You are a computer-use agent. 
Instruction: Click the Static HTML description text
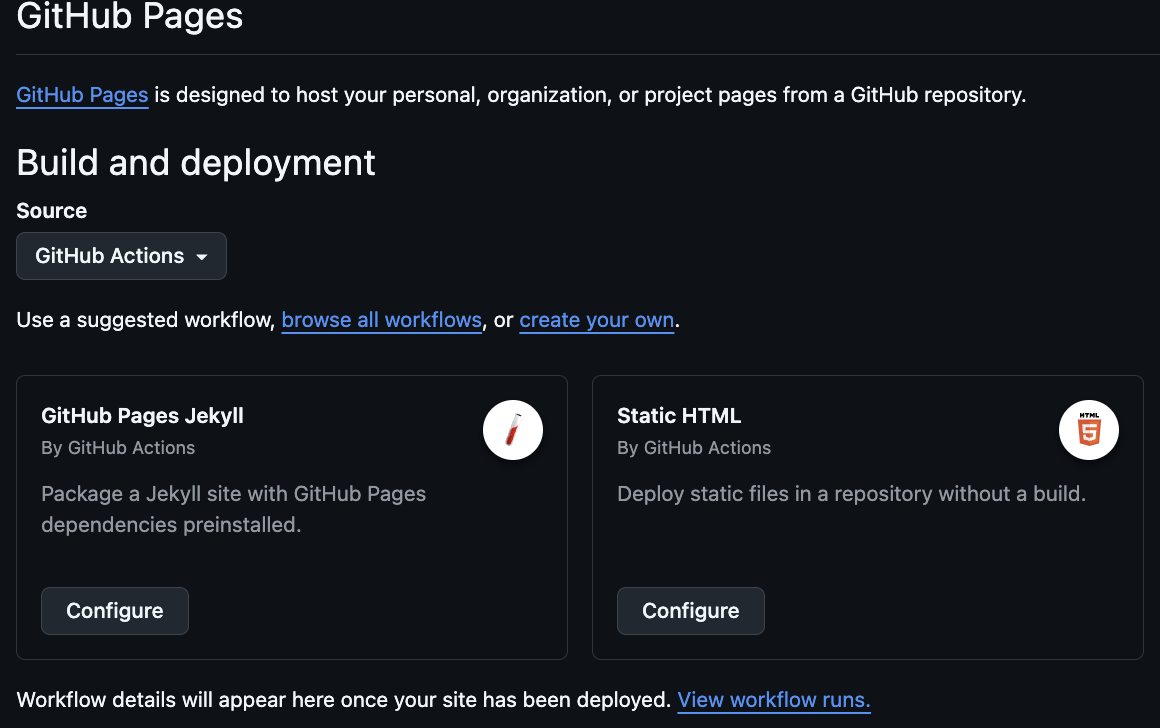851,494
